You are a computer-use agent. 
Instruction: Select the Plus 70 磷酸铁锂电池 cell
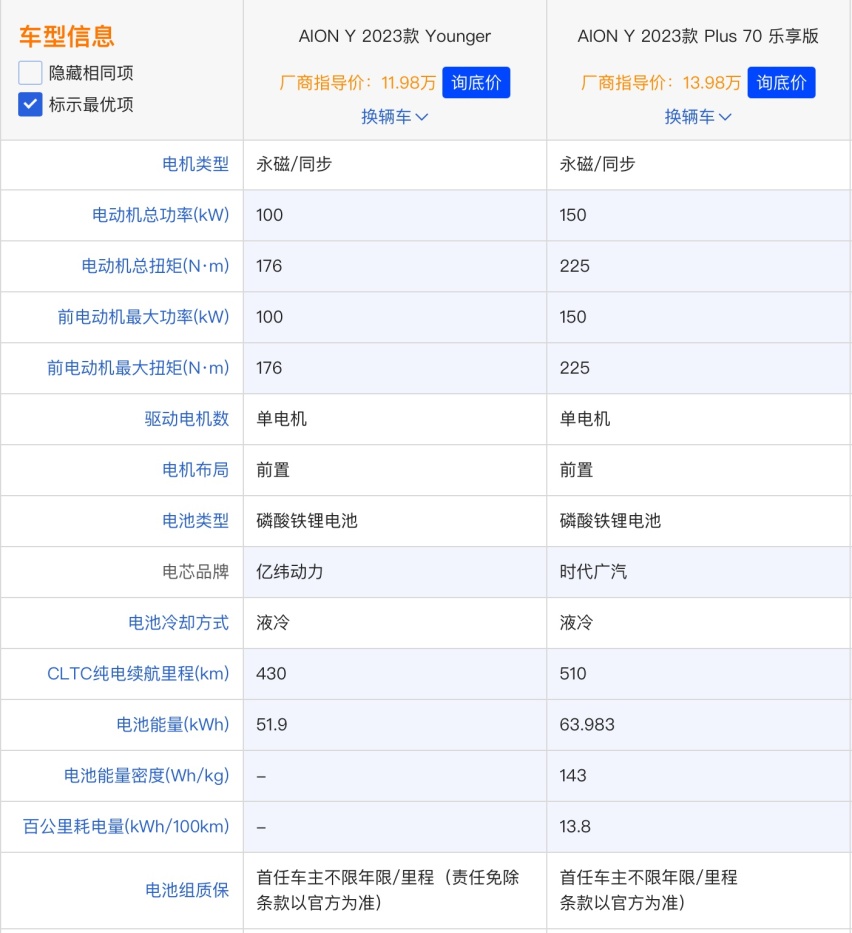(x=610, y=521)
